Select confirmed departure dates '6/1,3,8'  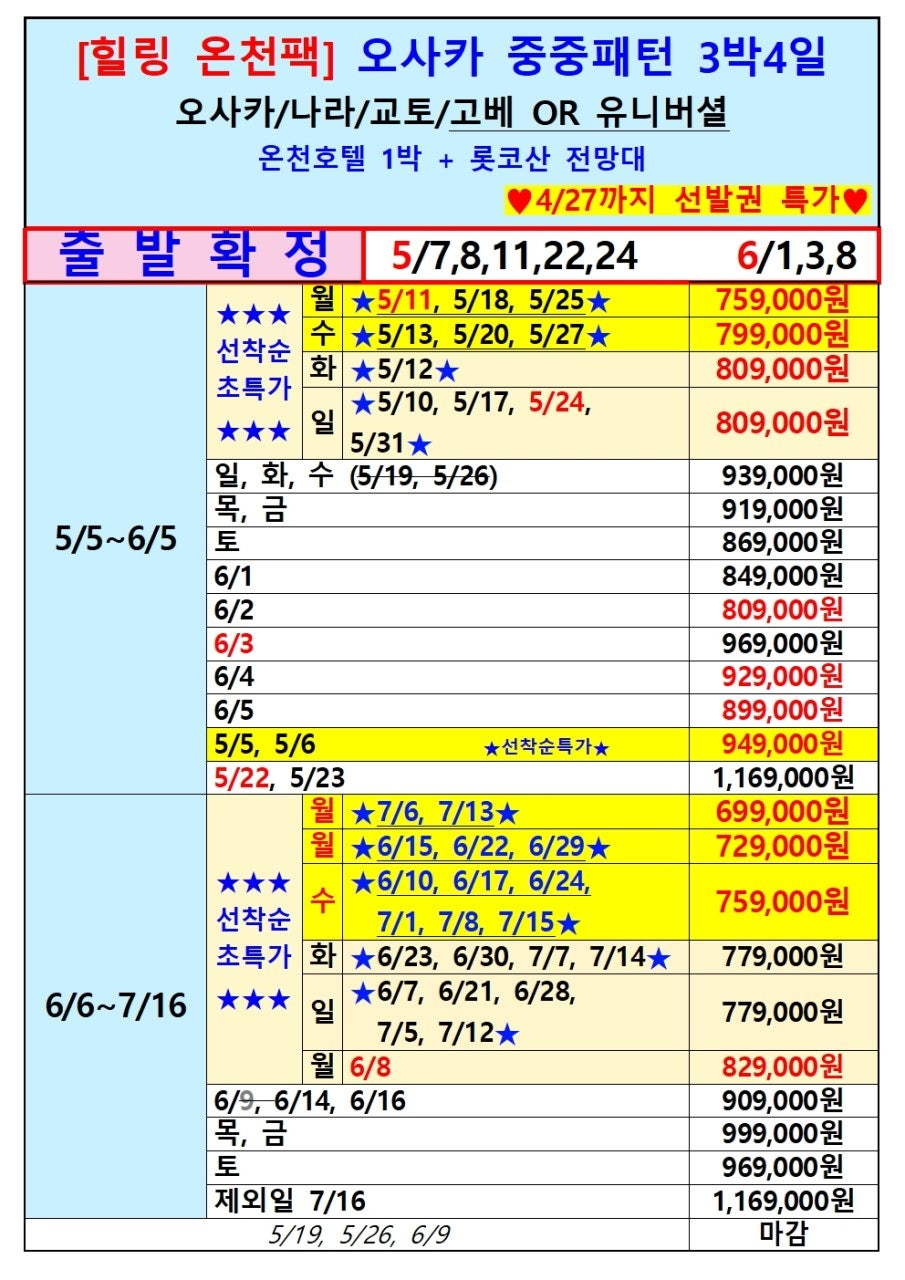[797, 257]
